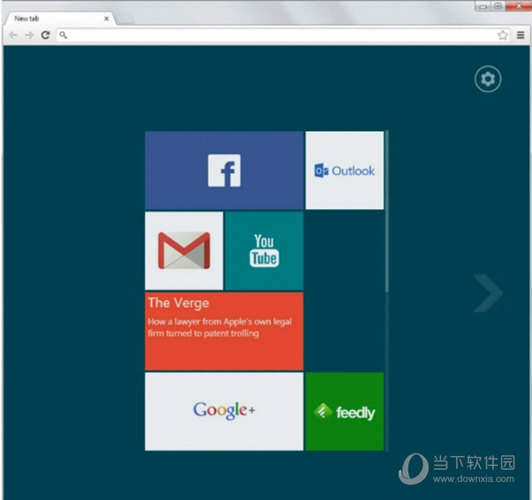532x500 pixels.
Task: Launch the Gmail tile
Action: (x=184, y=251)
